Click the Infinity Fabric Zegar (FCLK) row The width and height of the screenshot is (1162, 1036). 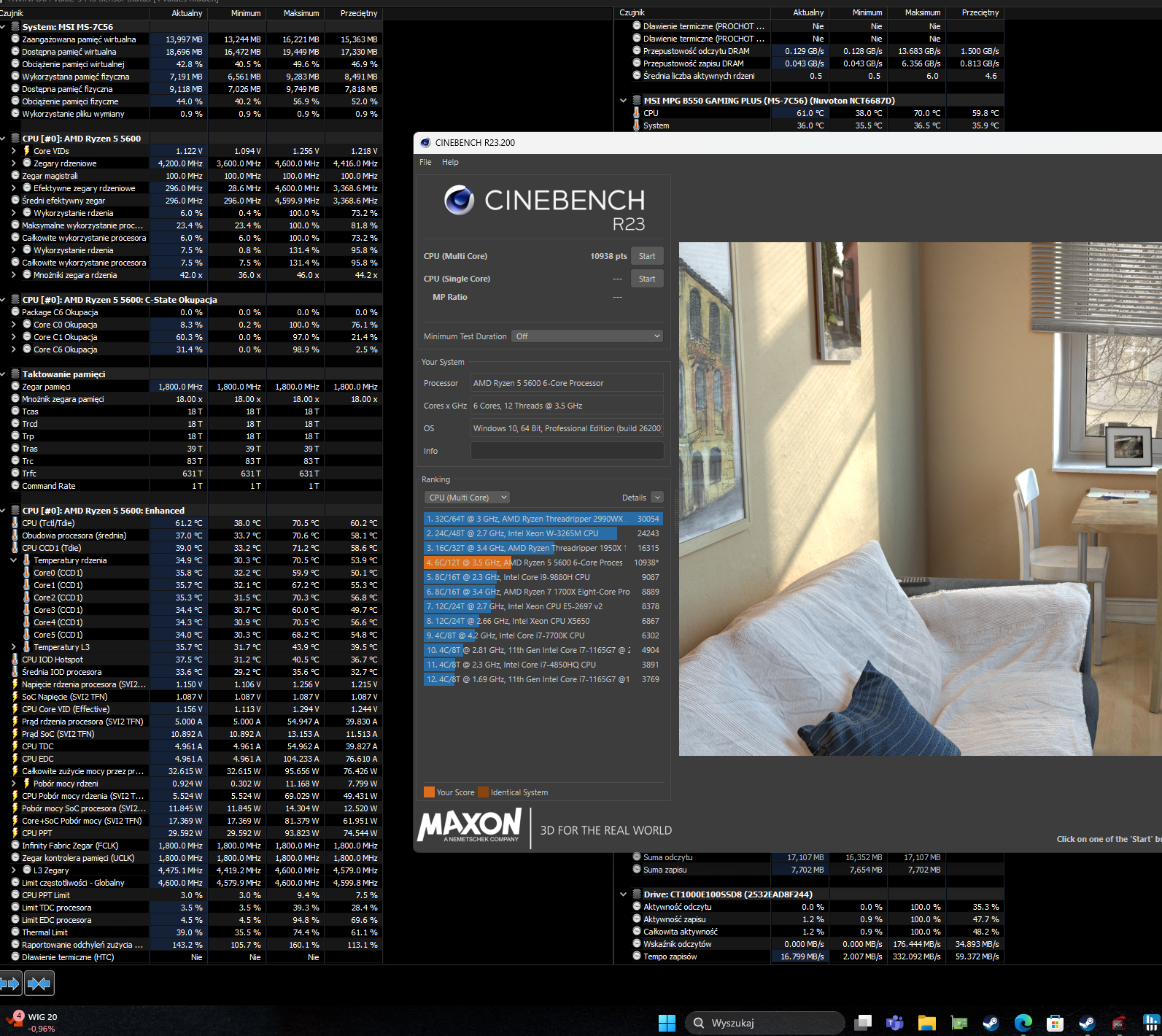[x=191, y=846]
